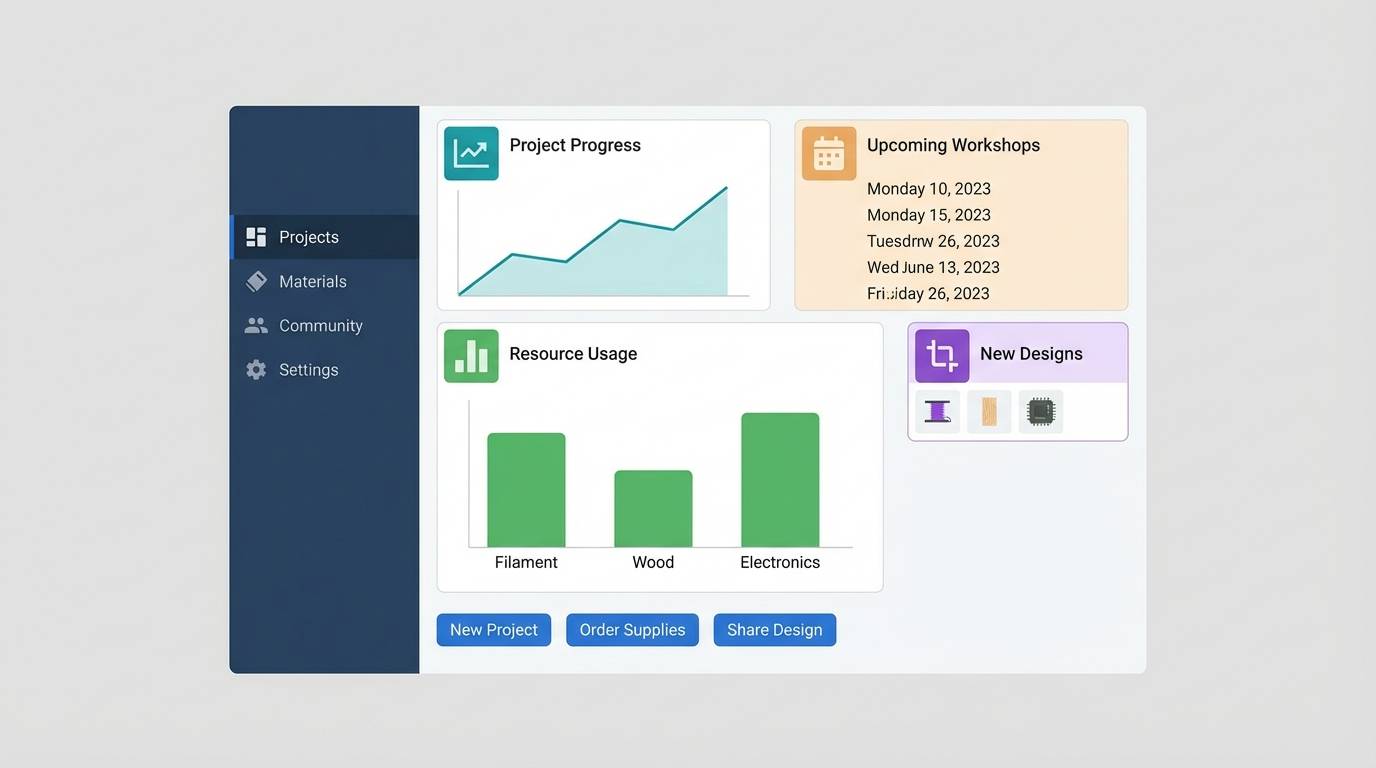This screenshot has width=1376, height=768.
Task: Open Settings via the gear icon
Action: (255, 369)
